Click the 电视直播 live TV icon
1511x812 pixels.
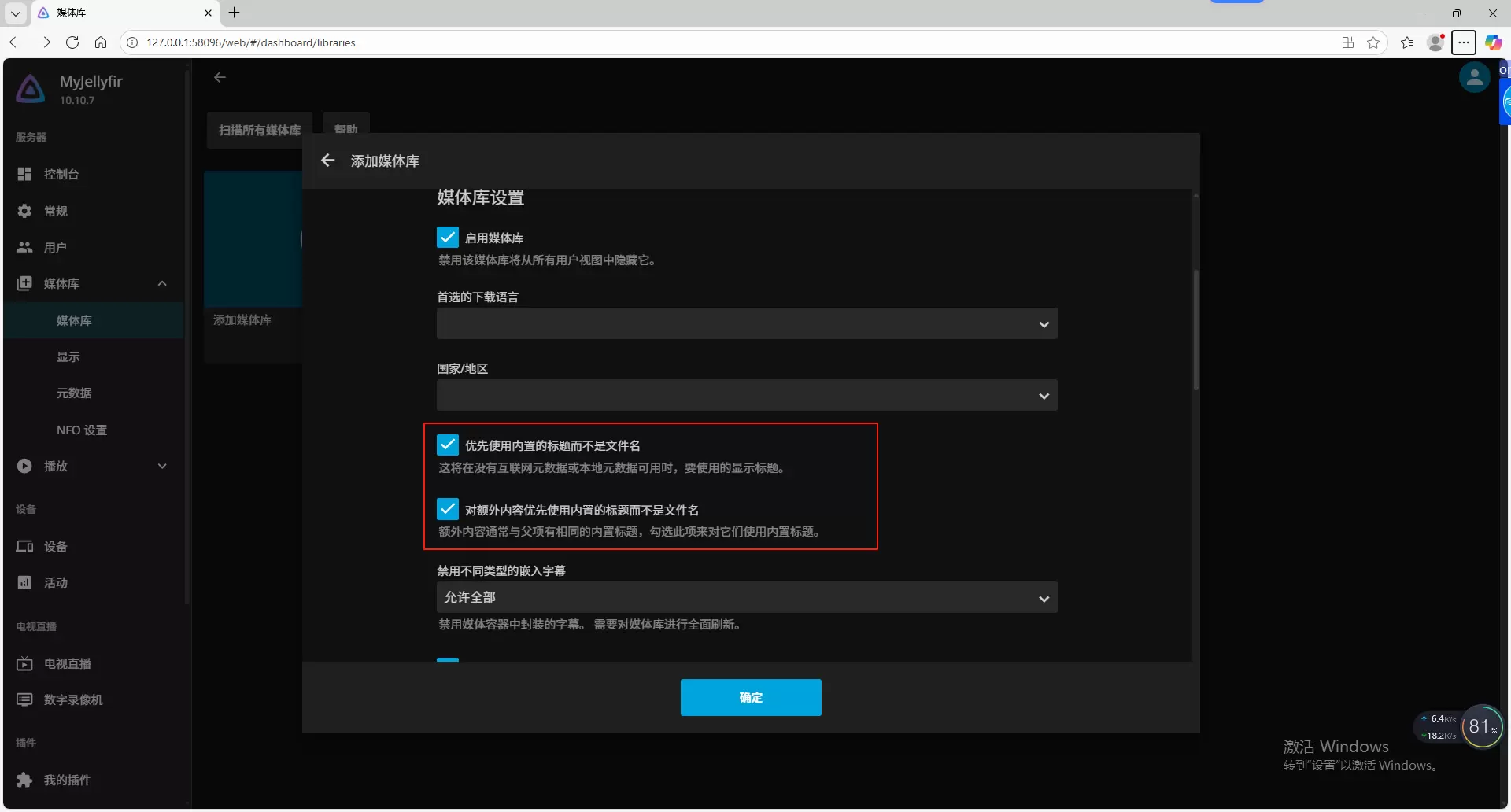click(x=25, y=663)
